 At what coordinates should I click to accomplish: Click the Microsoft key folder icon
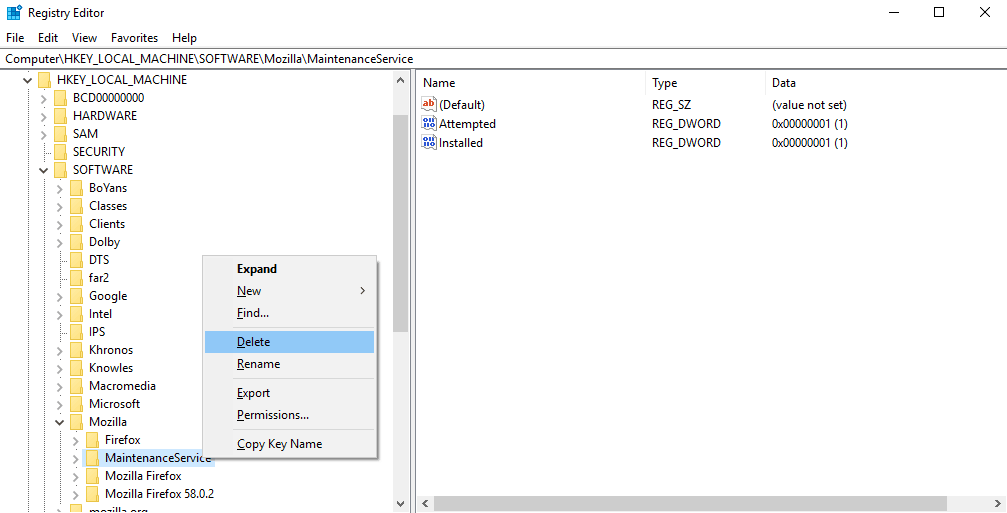[77, 404]
